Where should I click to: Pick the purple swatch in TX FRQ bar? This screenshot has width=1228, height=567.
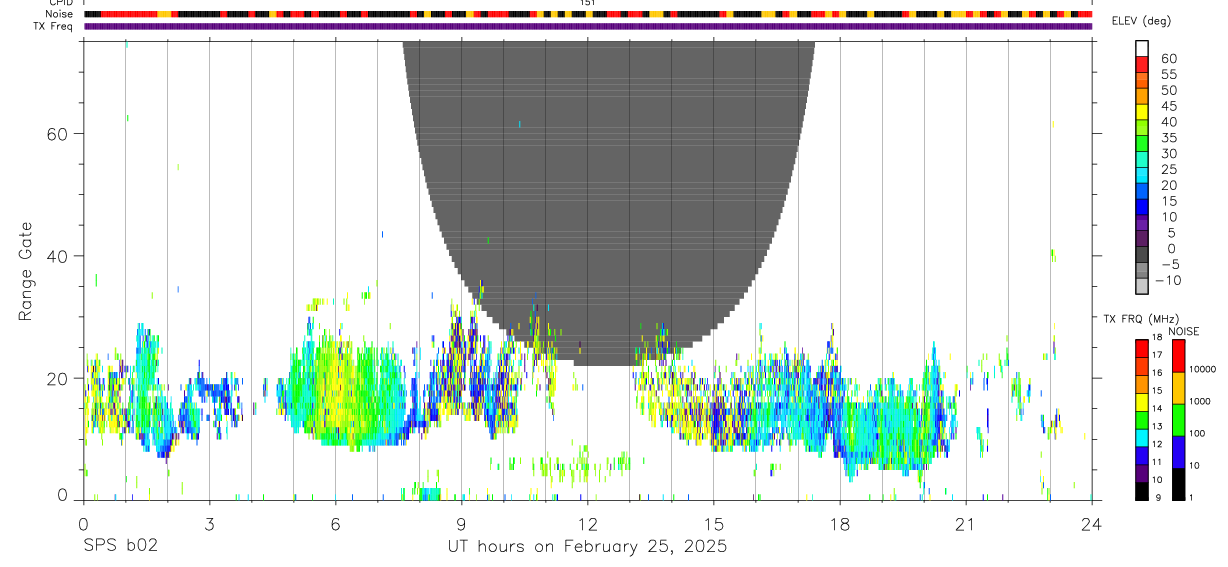(x=1141, y=473)
